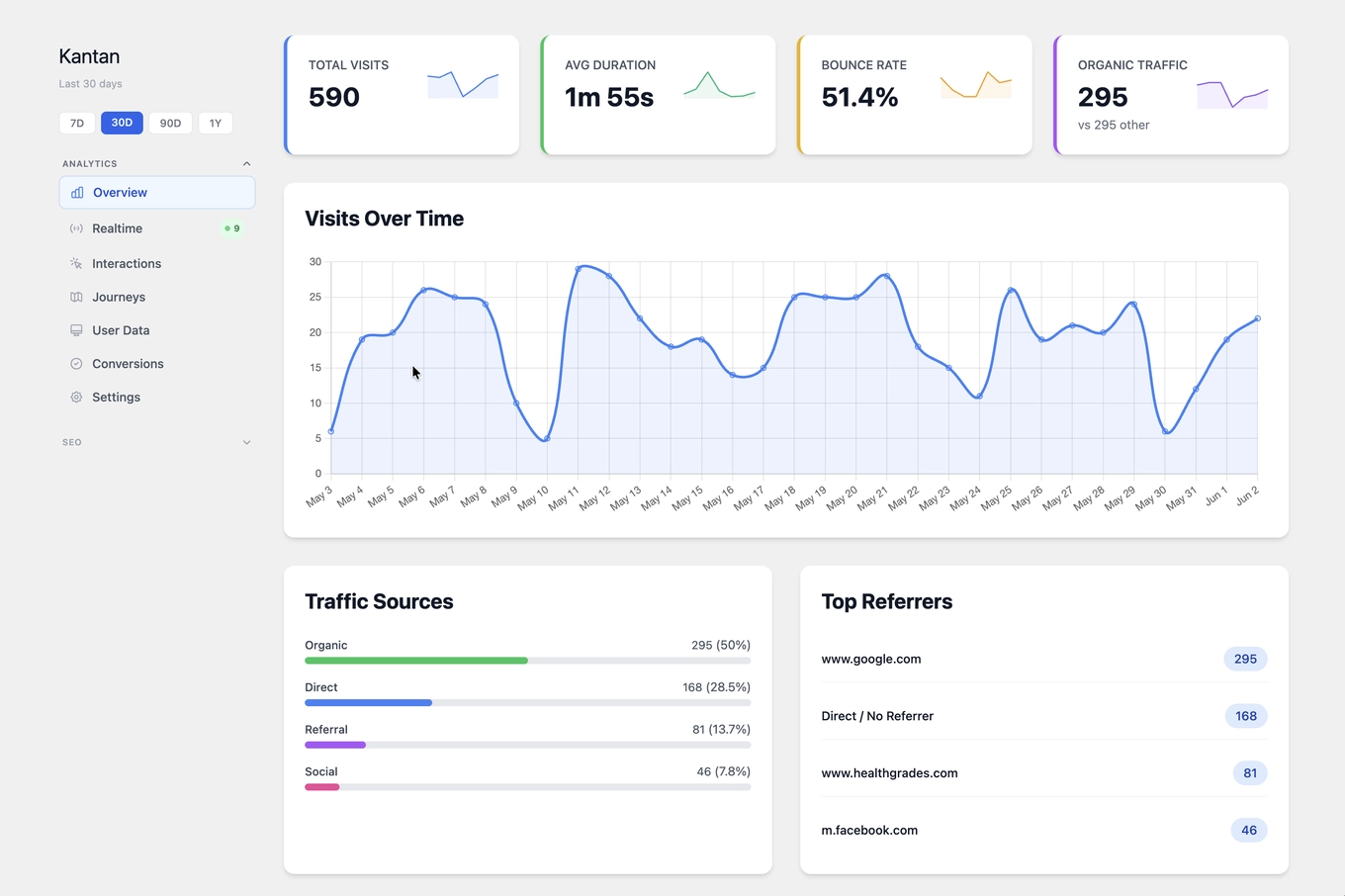Click the May 10 low data point
Screen dimensions: 1345x896
547,438
